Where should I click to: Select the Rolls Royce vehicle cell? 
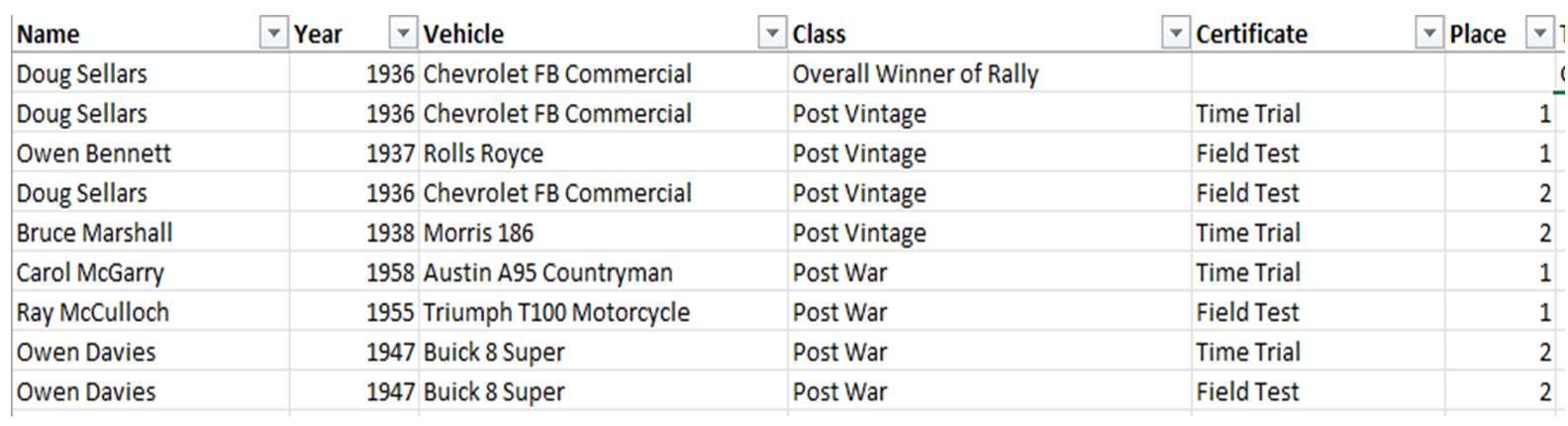pyautogui.click(x=484, y=154)
